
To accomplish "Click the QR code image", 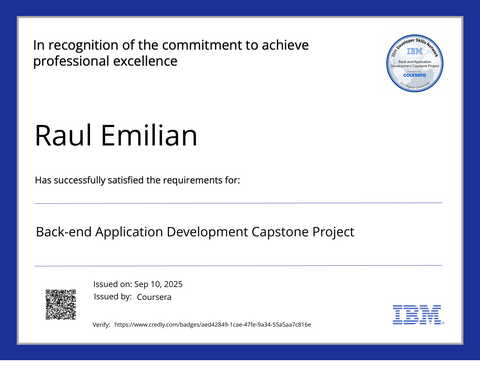I will point(61,304).
